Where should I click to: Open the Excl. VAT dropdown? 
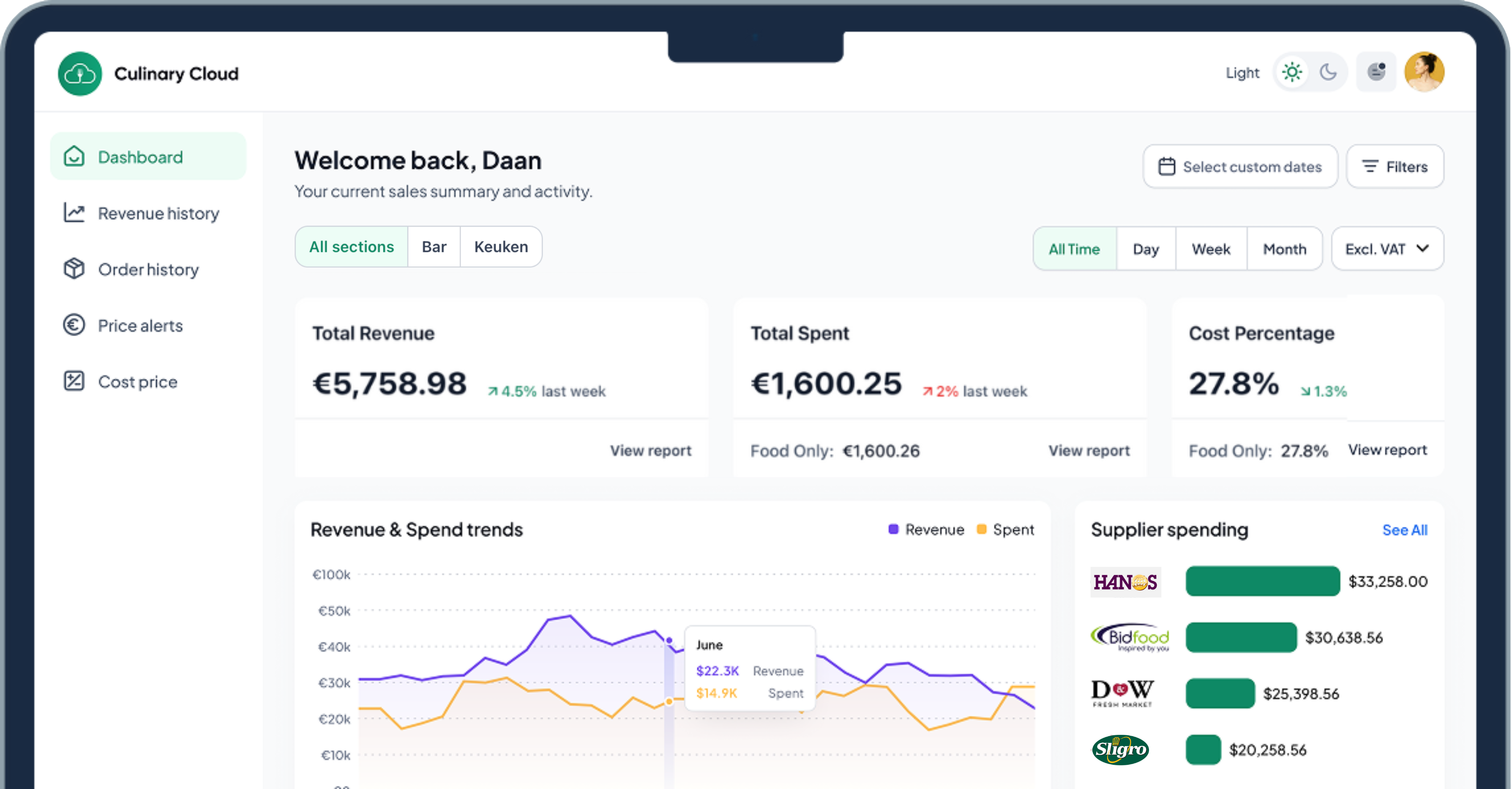click(1387, 249)
